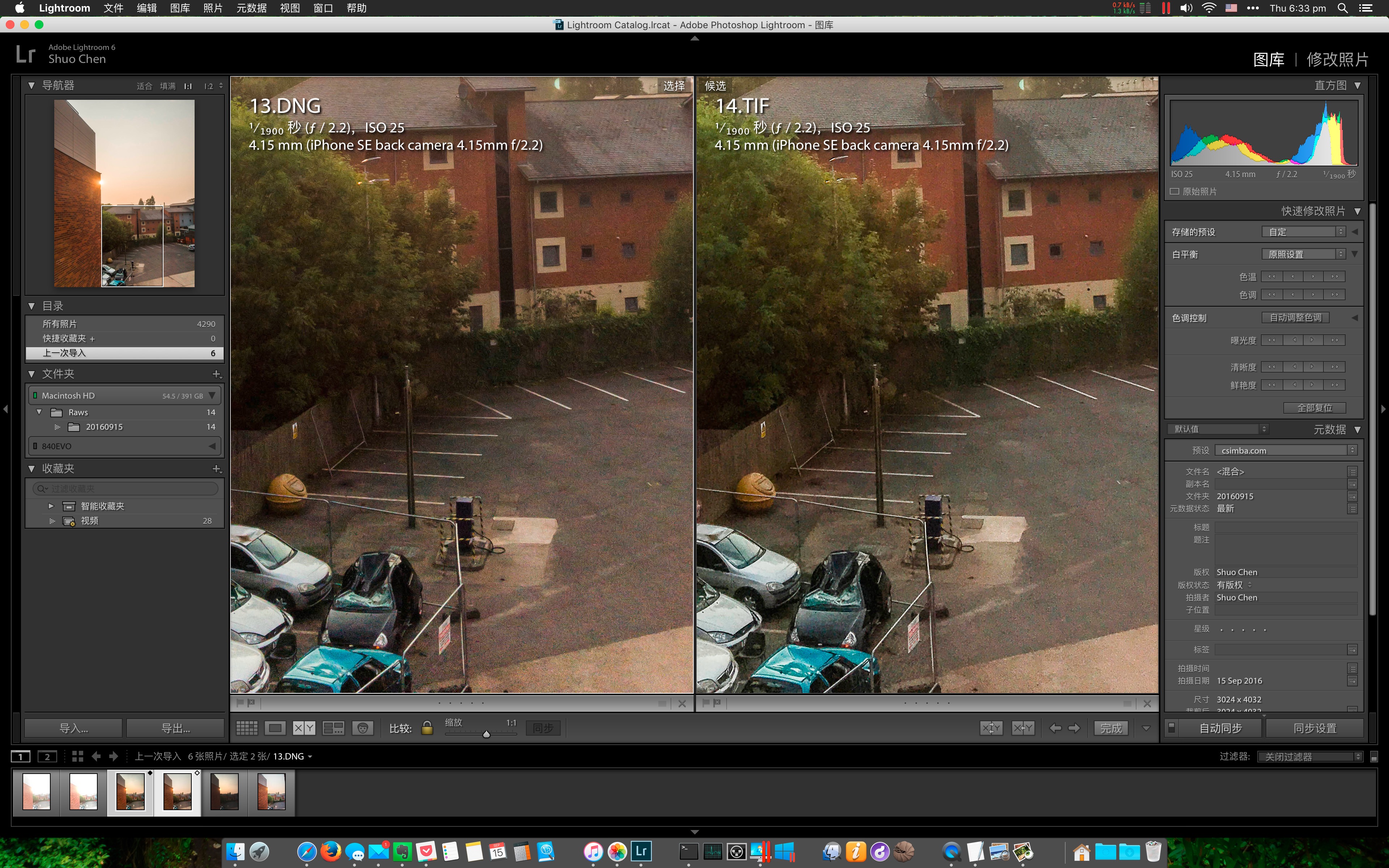The height and width of the screenshot is (868, 1389).
Task: Click the 同步设置 button
Action: (1314, 728)
